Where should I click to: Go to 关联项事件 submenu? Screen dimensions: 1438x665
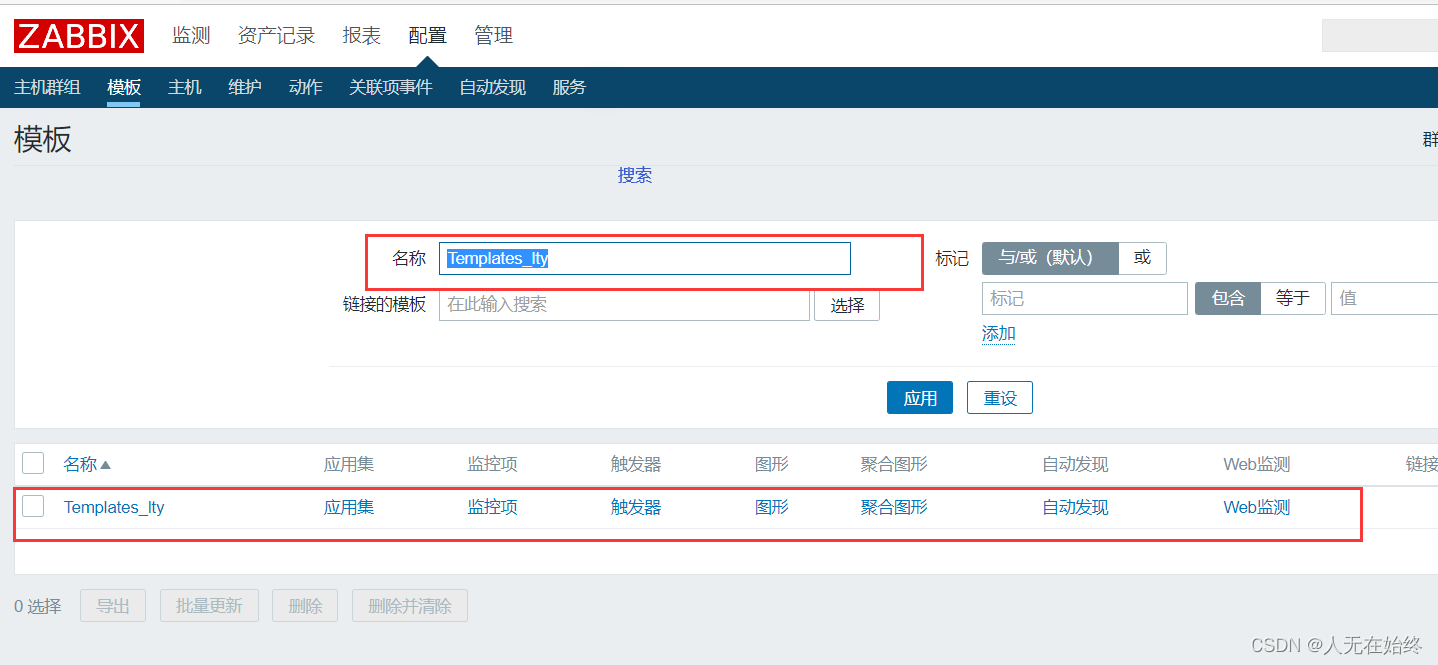pyautogui.click(x=391, y=87)
